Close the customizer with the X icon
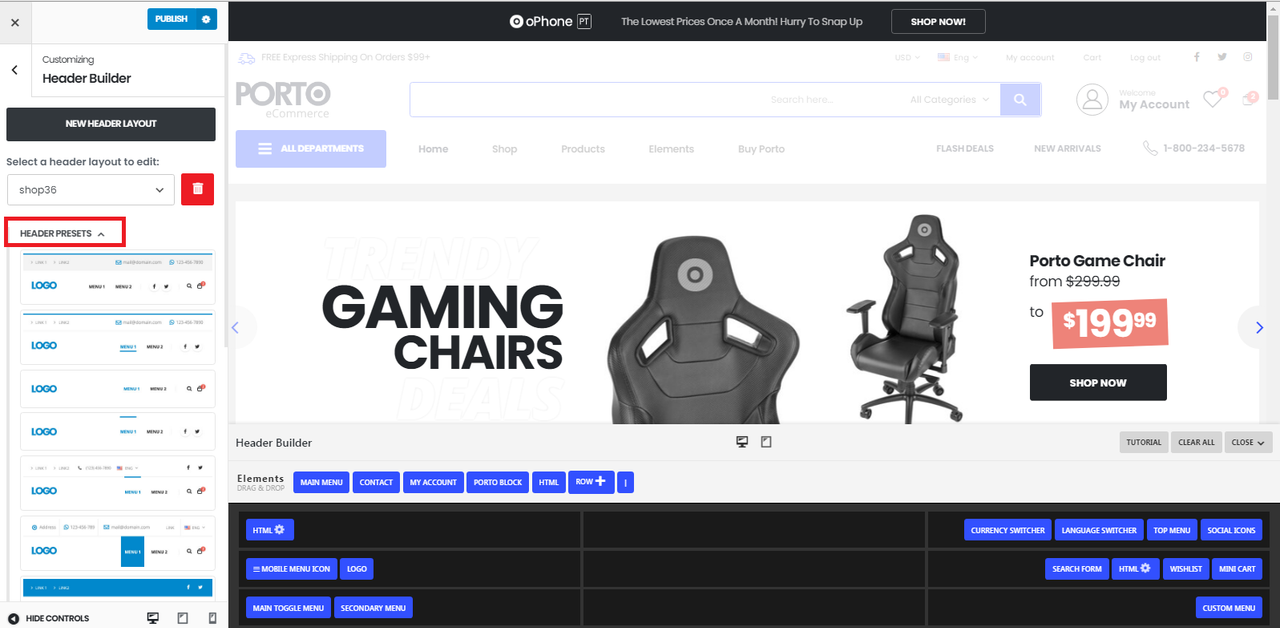Image resolution: width=1280 pixels, height=628 pixels. point(15,21)
